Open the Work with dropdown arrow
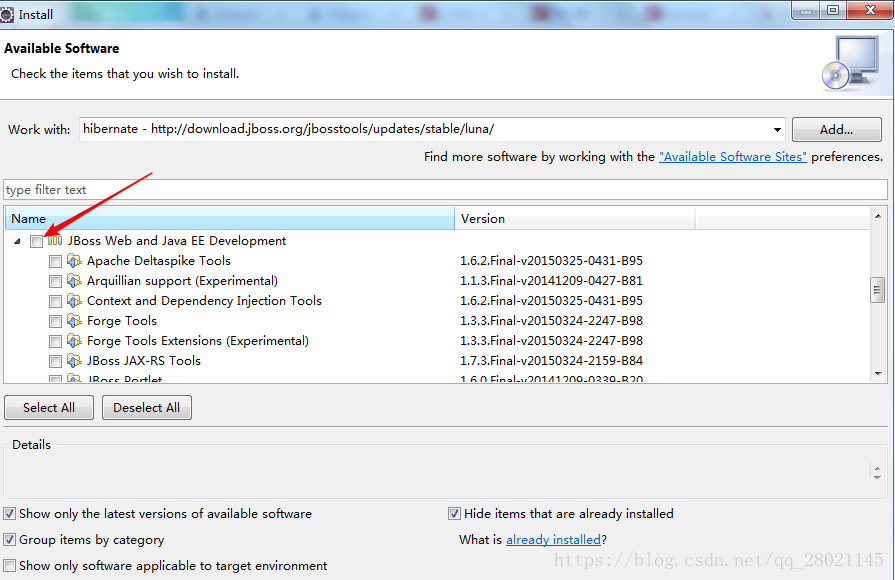Image resolution: width=895 pixels, height=580 pixels. pos(777,130)
